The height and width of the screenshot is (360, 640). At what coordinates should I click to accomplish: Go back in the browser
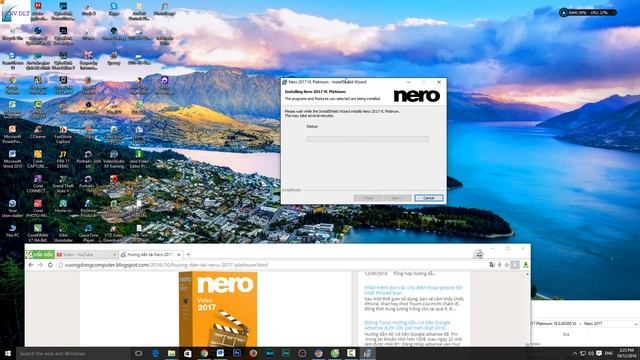click(31, 265)
